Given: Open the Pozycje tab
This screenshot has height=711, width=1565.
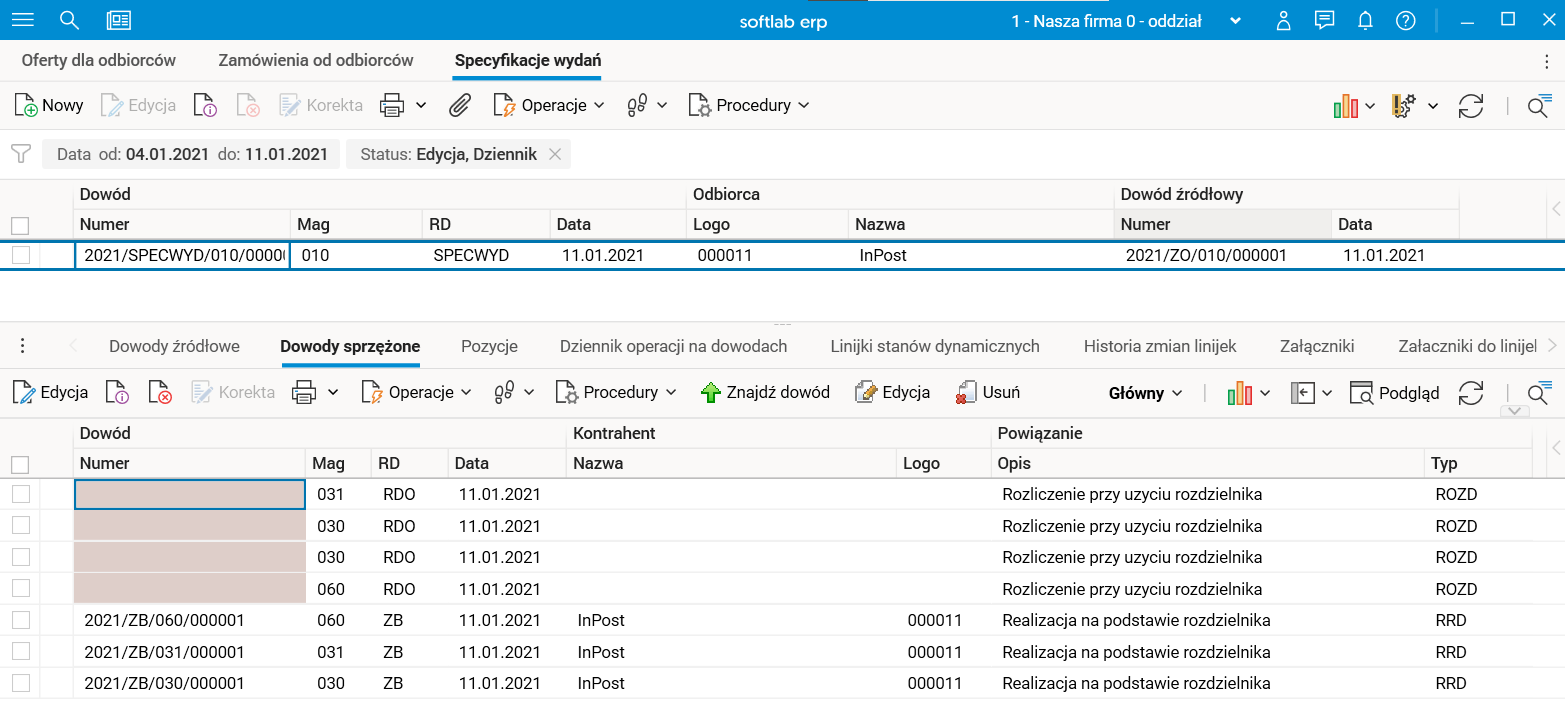Looking at the screenshot, I should point(489,346).
